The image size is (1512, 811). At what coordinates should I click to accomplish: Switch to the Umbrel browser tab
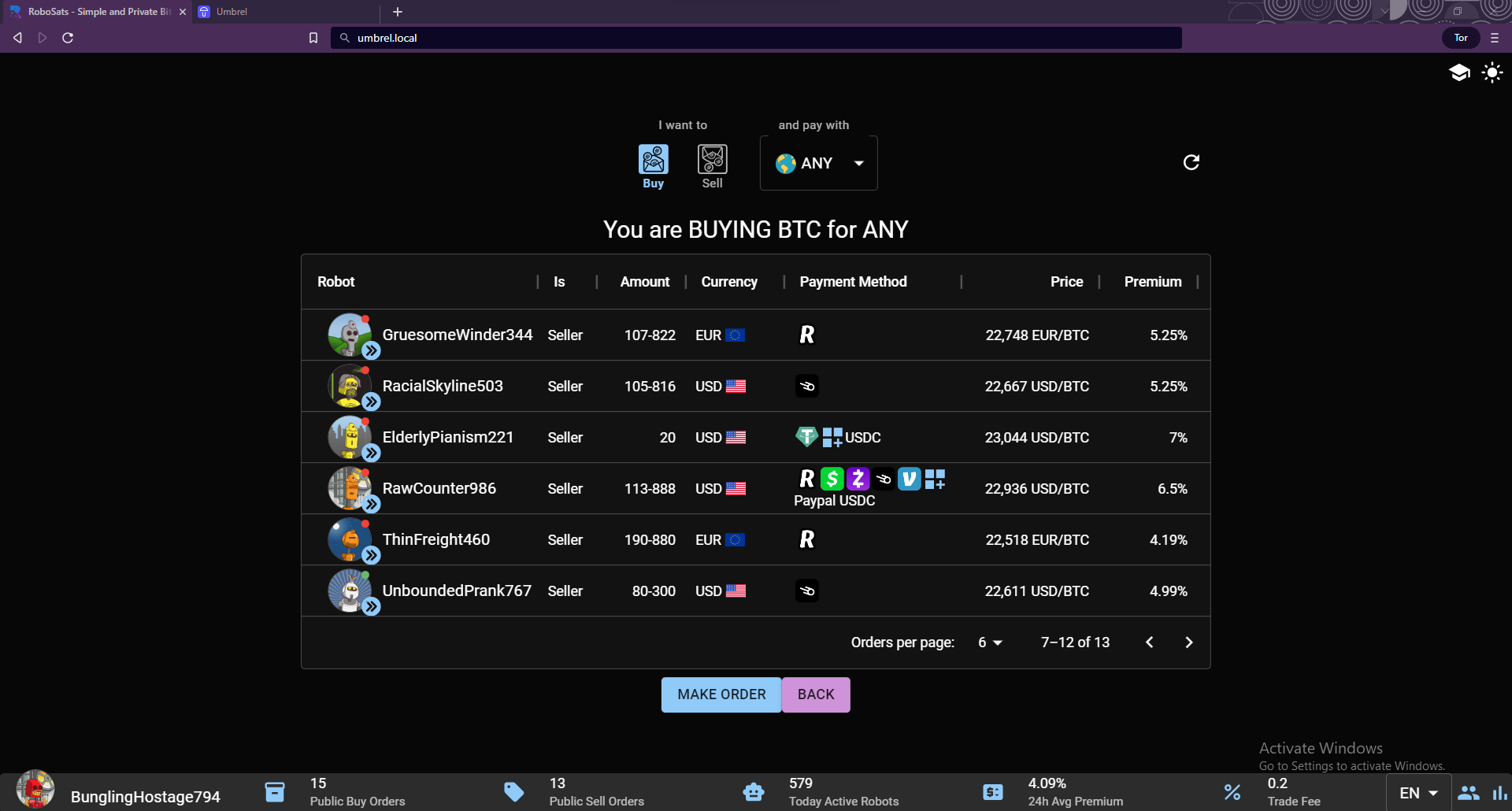tap(232, 12)
